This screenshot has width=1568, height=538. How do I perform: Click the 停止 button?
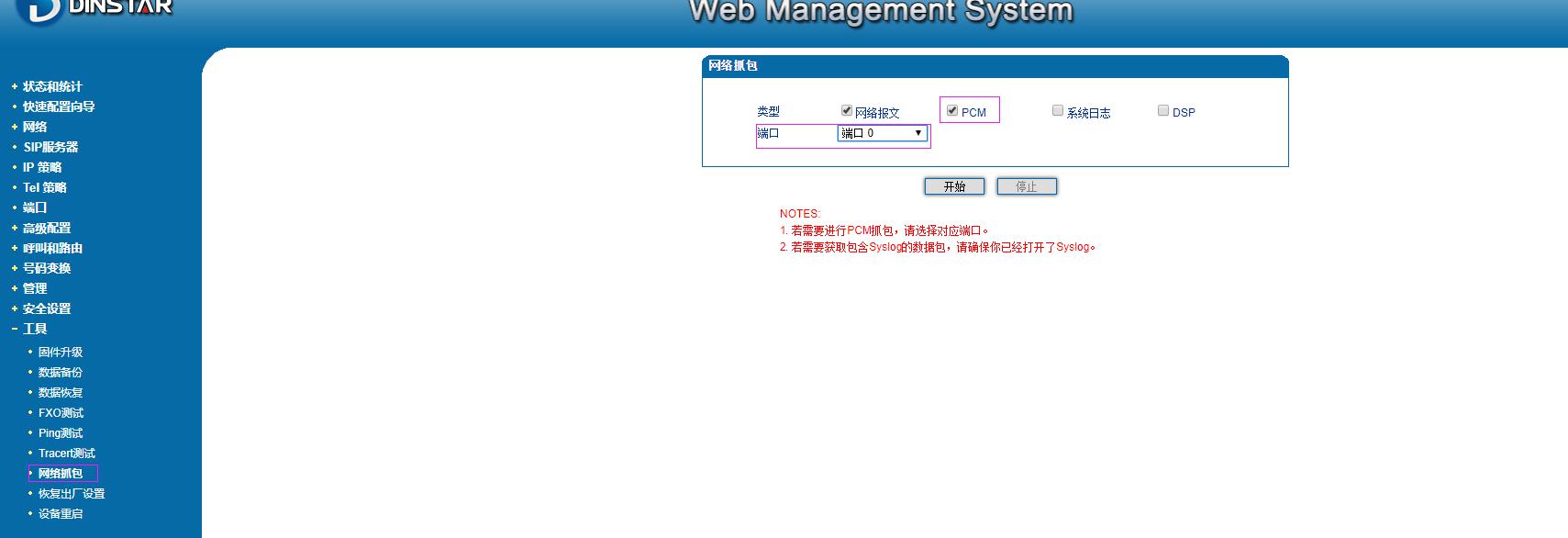click(x=1027, y=186)
